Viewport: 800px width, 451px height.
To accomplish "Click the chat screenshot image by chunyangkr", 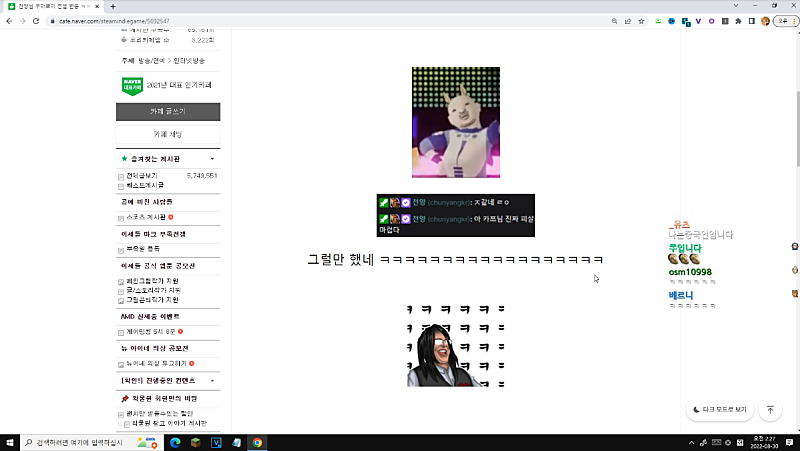I will pos(456,215).
